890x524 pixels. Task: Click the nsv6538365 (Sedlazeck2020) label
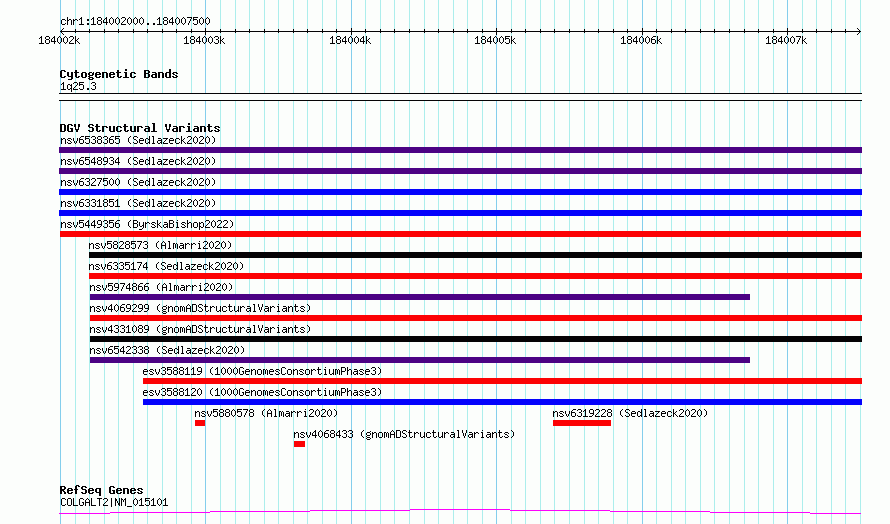point(138,140)
